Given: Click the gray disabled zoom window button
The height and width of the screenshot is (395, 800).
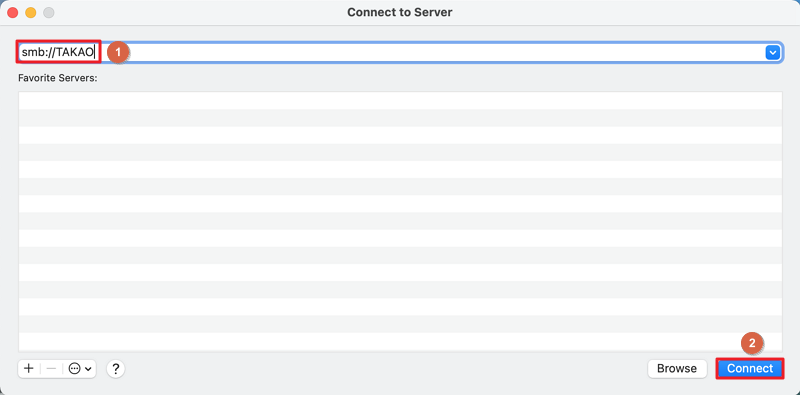Looking at the screenshot, I should (x=49, y=12).
